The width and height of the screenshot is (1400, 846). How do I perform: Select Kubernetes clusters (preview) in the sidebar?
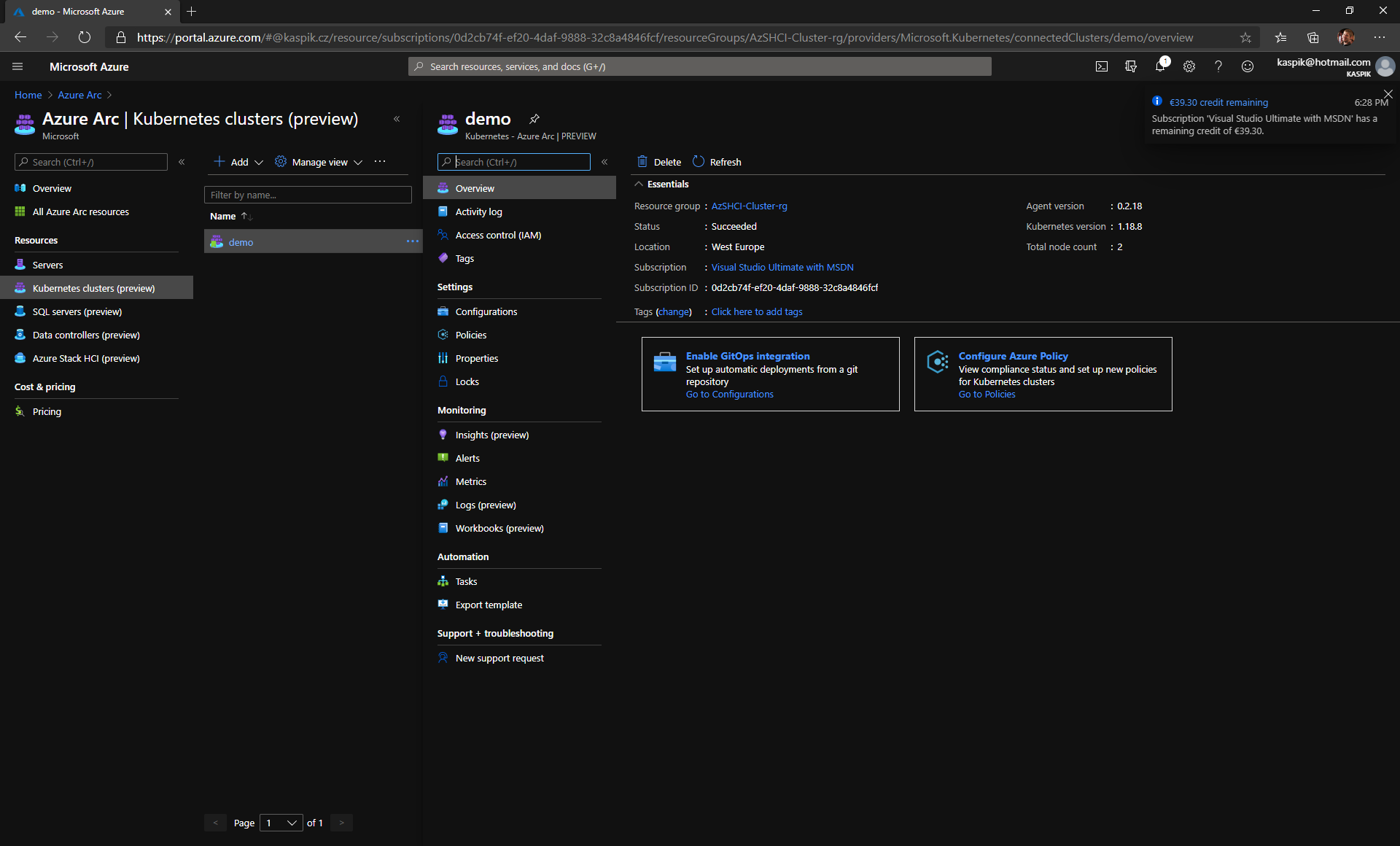click(x=93, y=287)
